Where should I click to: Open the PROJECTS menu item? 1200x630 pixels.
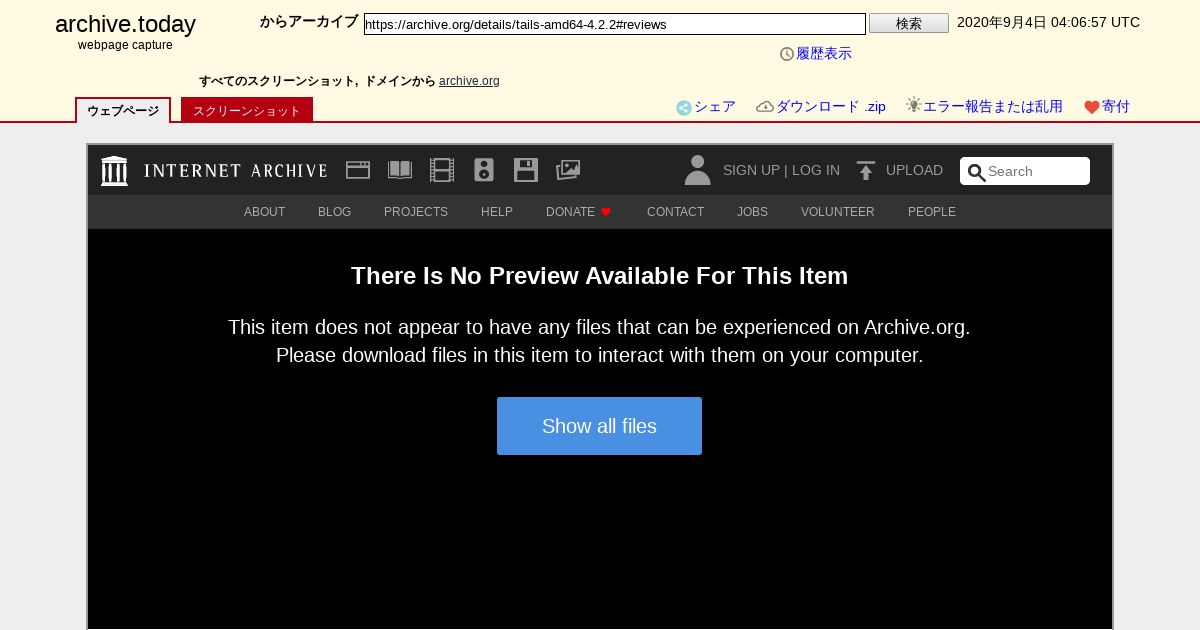(416, 212)
